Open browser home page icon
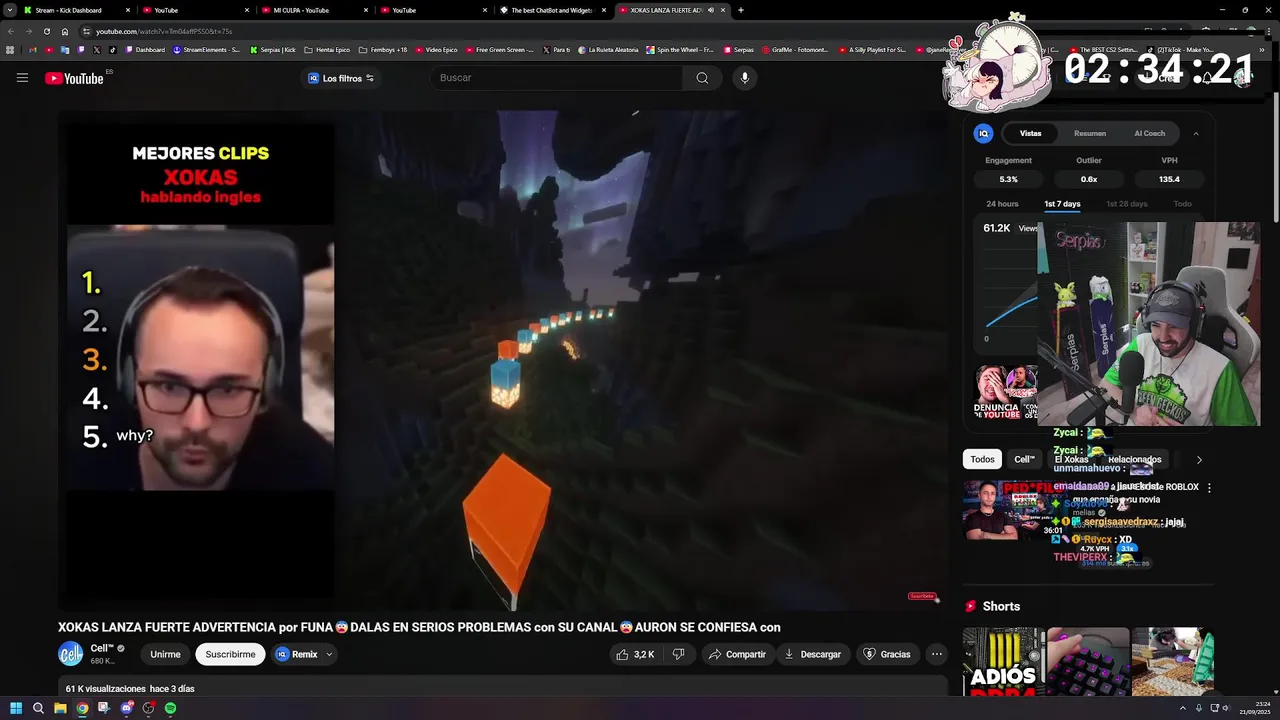Image resolution: width=1280 pixels, height=720 pixels. pyautogui.click(x=65, y=31)
